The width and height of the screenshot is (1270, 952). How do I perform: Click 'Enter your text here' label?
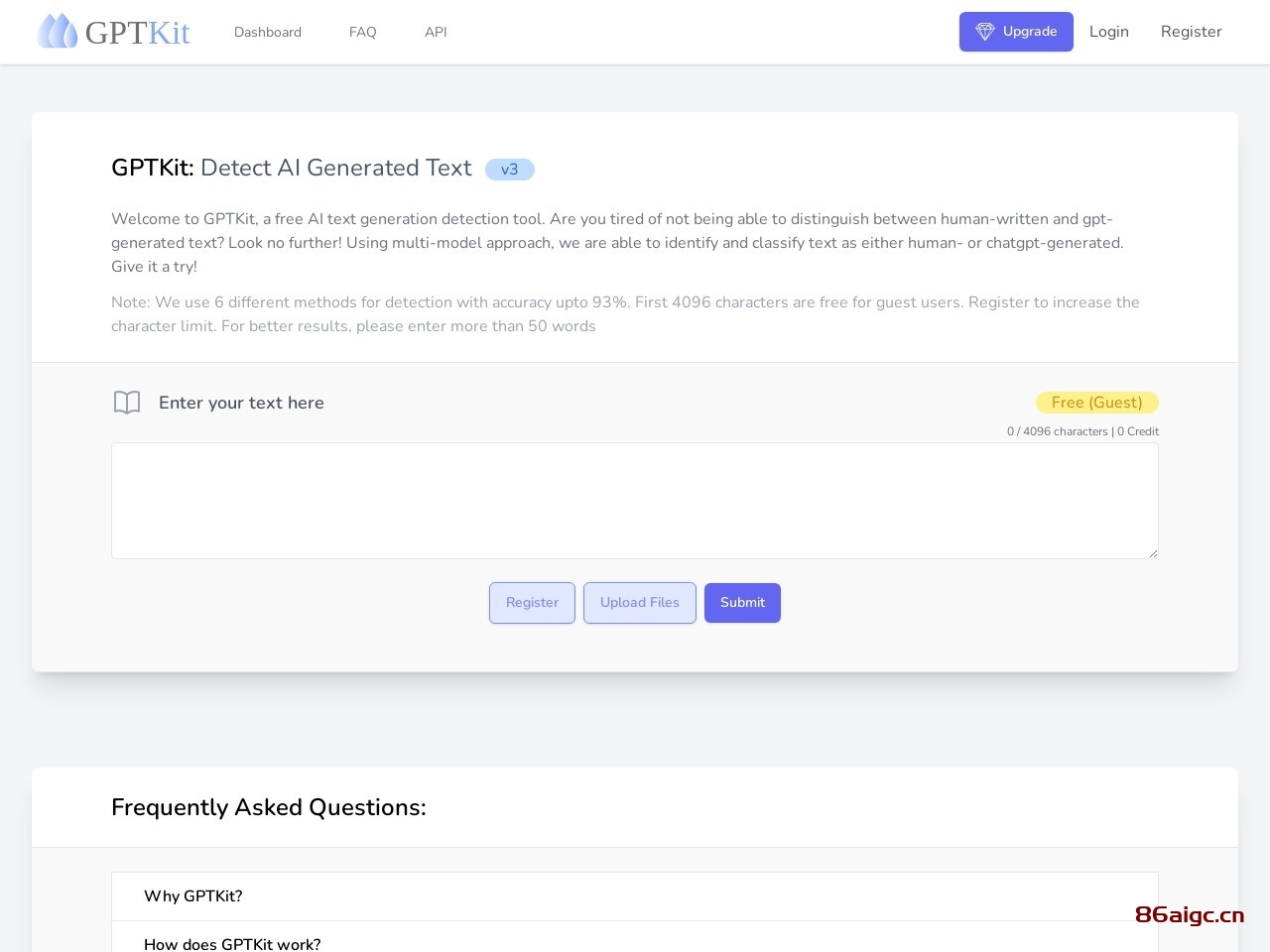click(x=241, y=403)
